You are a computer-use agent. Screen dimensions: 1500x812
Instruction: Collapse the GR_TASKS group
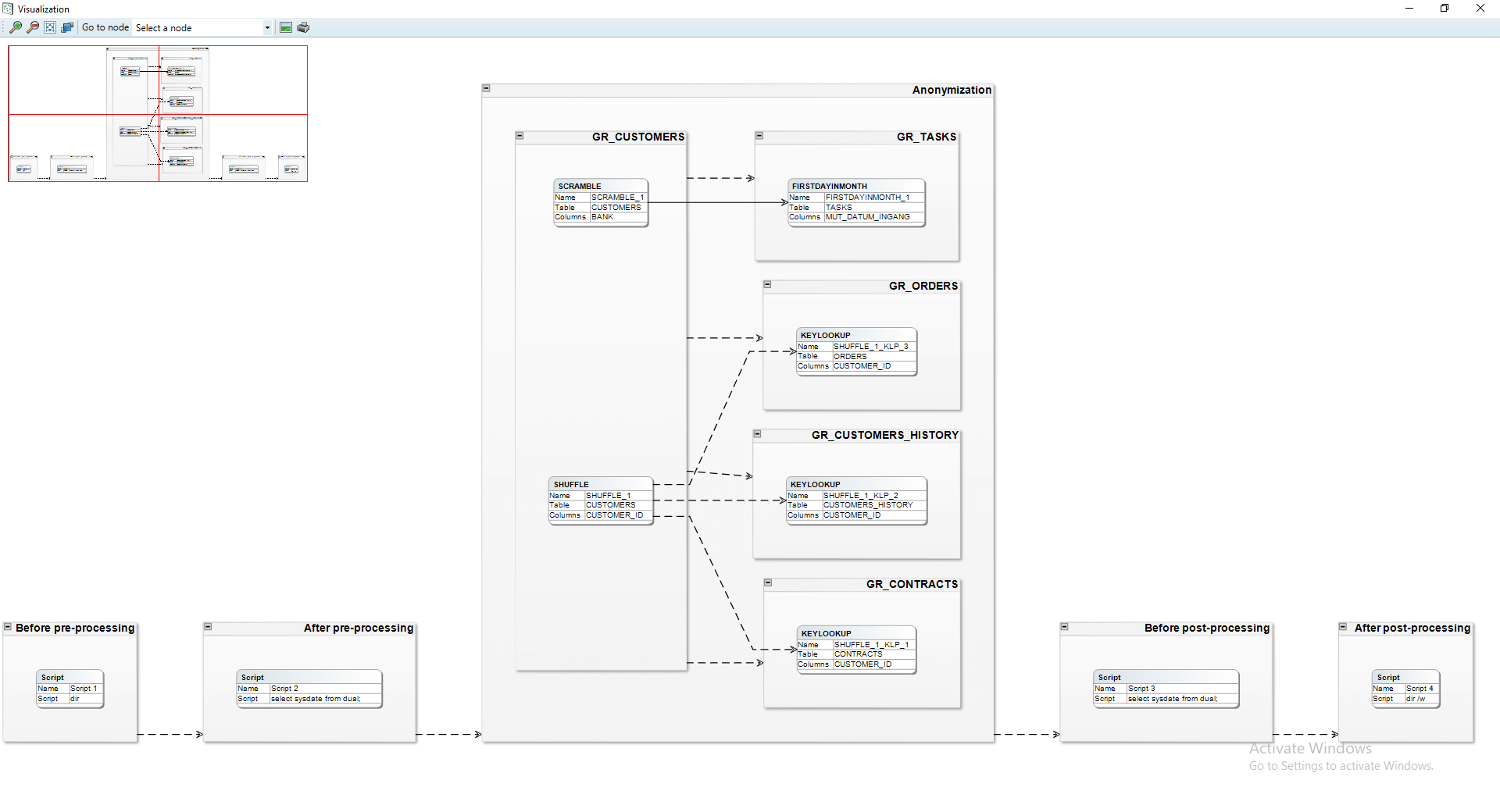(x=759, y=135)
